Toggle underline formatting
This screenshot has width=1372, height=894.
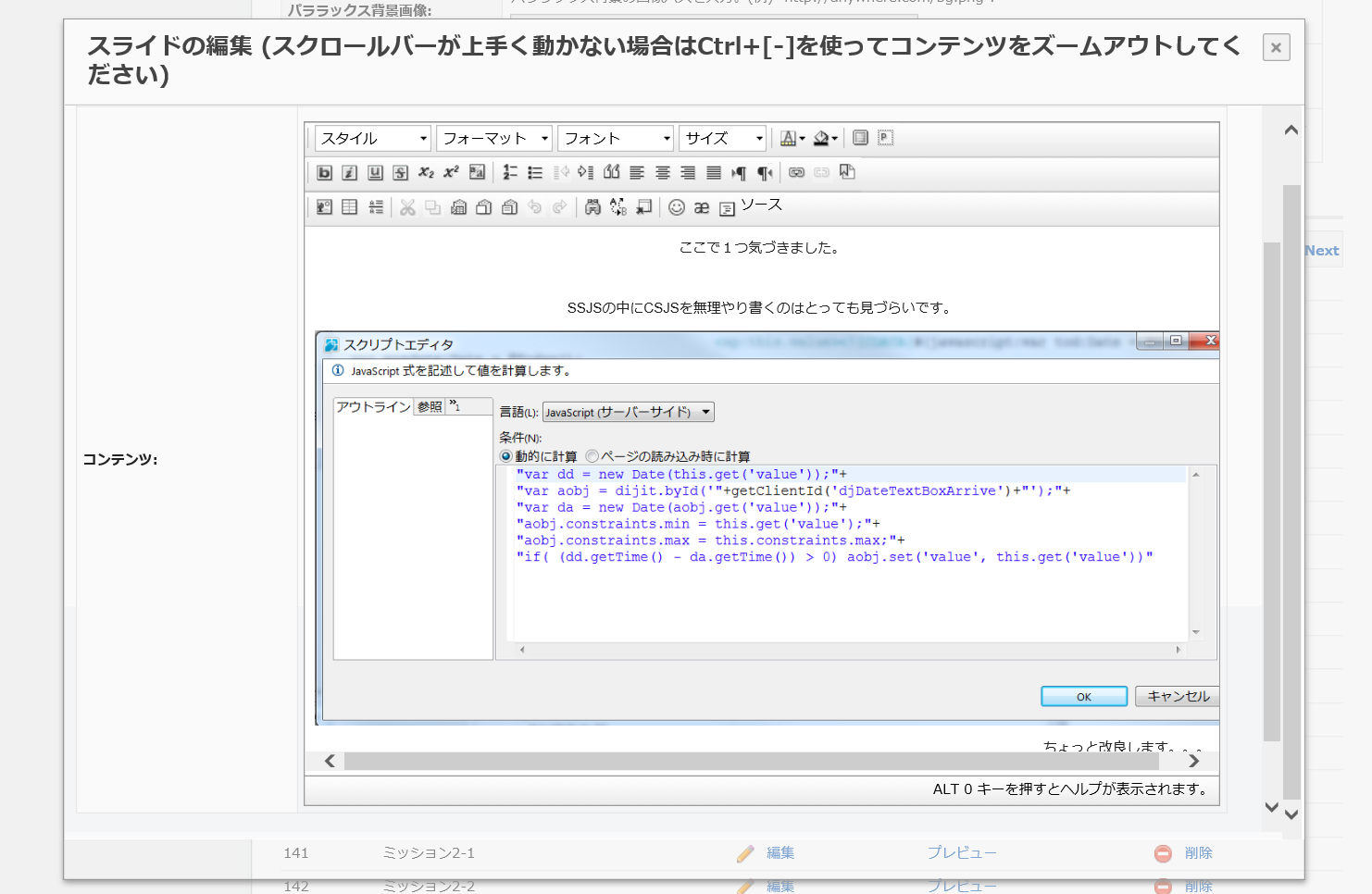375,172
